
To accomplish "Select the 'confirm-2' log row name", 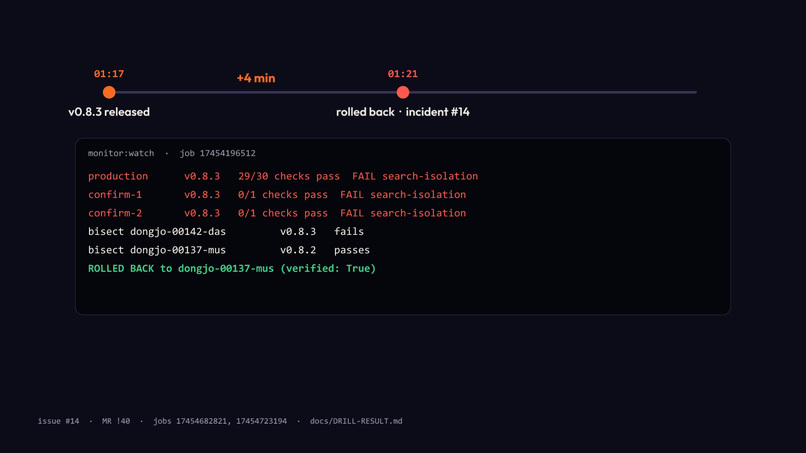I will 115,213.
